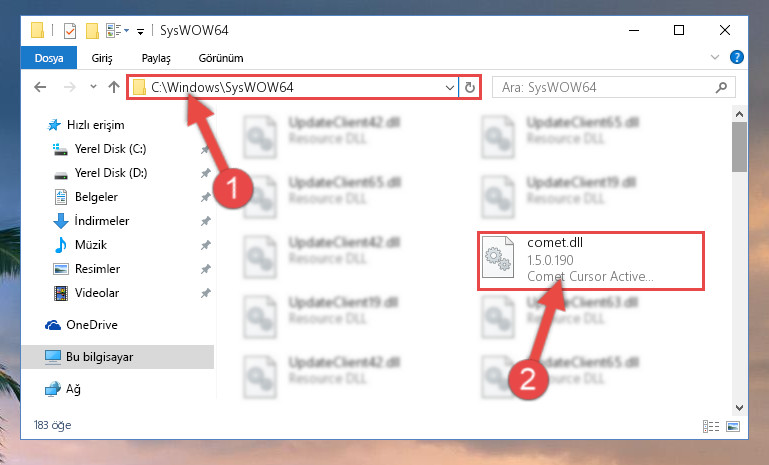Click the Properties checkmark quick access icon
The height and width of the screenshot is (465, 769).
pyautogui.click(x=70, y=31)
